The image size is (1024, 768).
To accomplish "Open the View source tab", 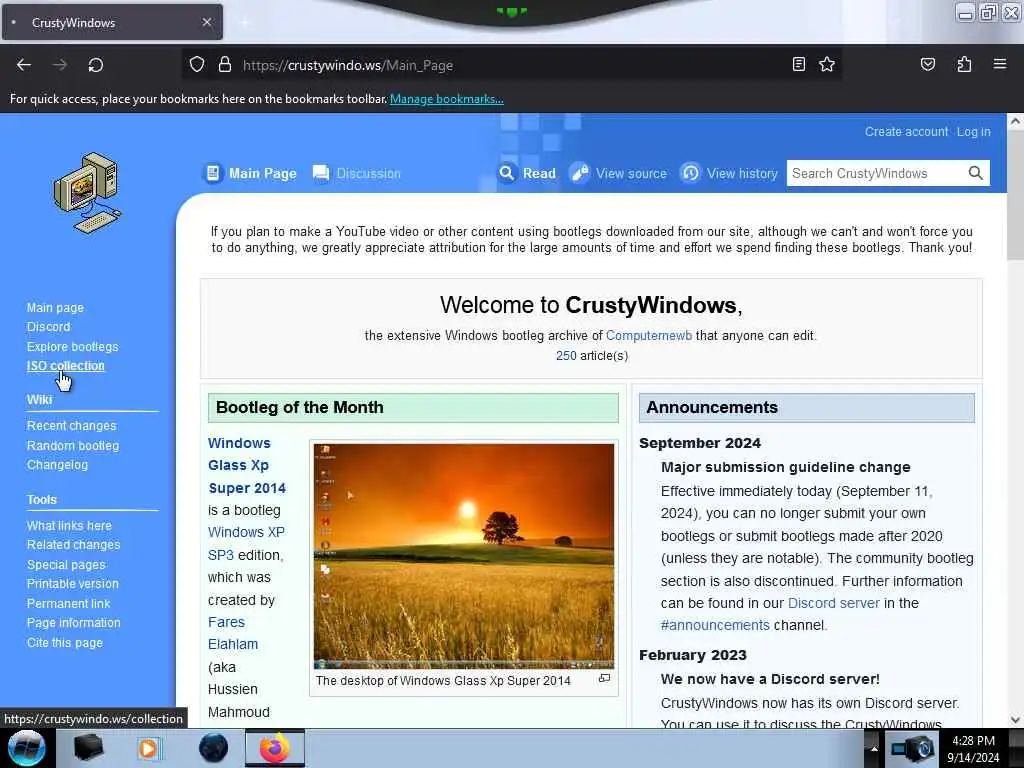I will pos(618,173).
